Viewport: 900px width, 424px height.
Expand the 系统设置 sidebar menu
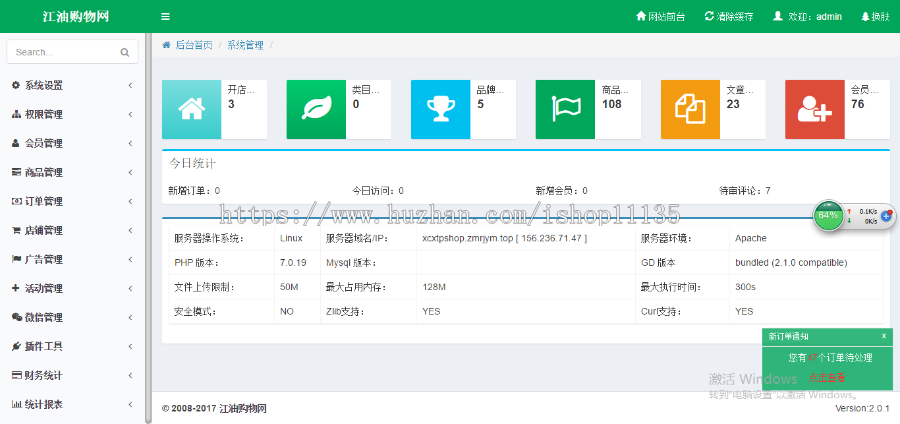pyautogui.click(x=70, y=86)
